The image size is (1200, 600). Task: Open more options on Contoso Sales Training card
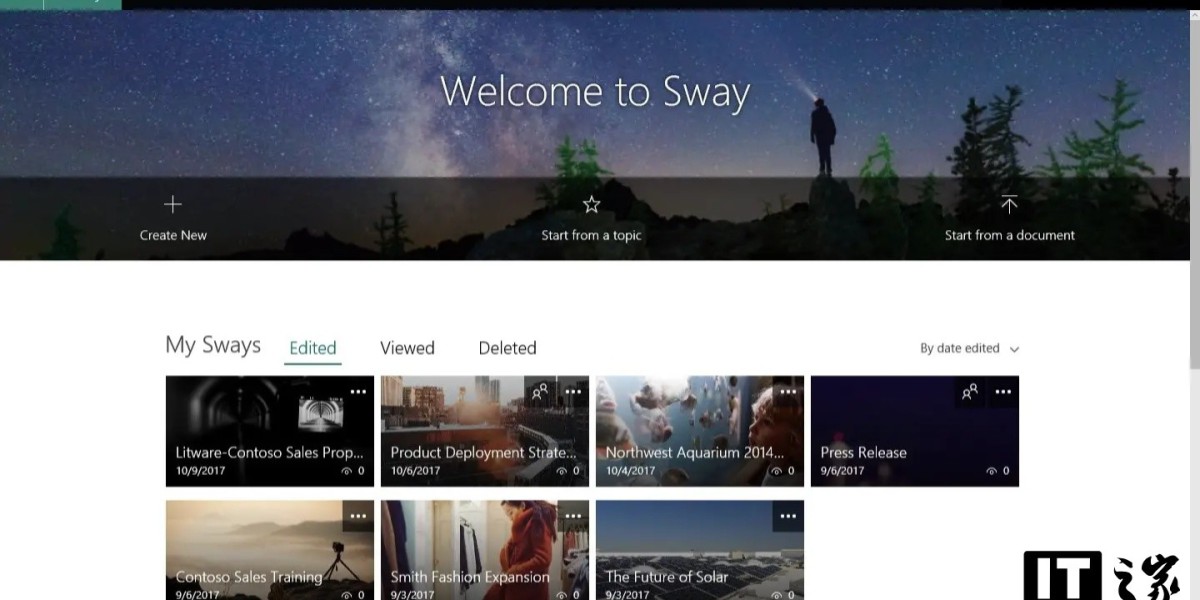pyautogui.click(x=358, y=516)
